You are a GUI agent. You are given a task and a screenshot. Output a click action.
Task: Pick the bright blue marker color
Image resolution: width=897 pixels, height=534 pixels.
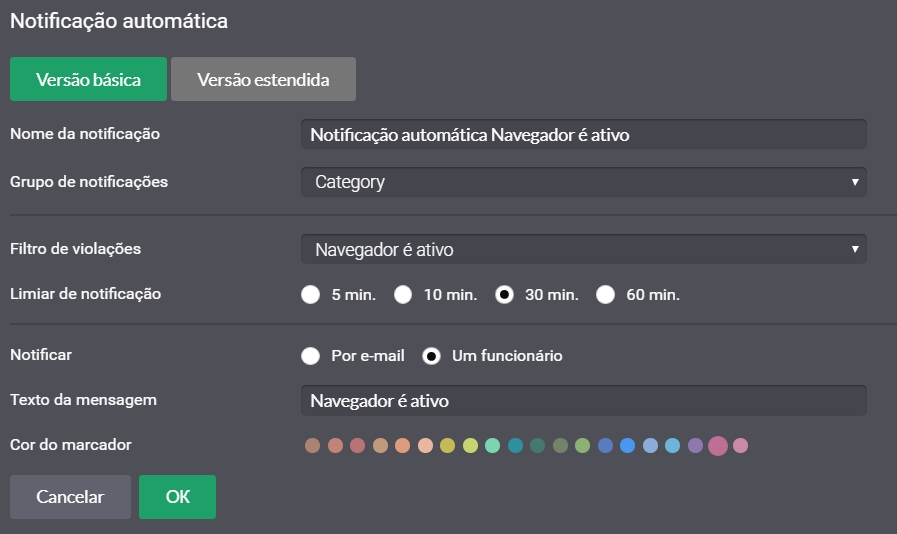[x=628, y=445]
